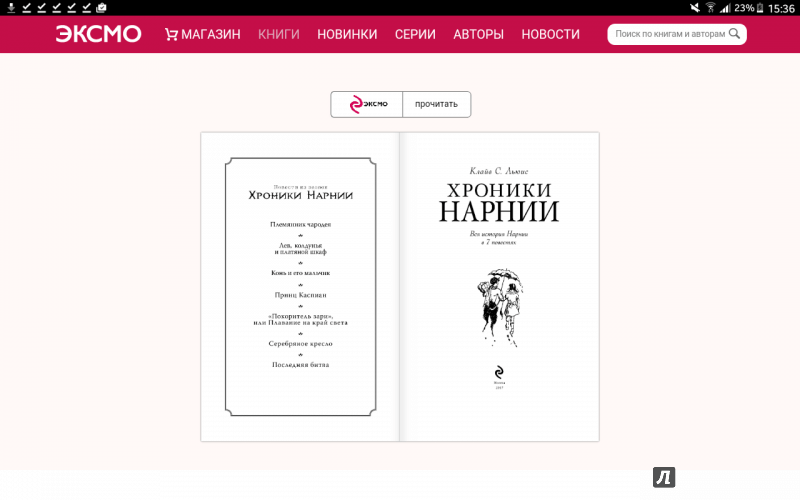The image size is (800, 500).
Task: Open the МАГАЗИН menu item
Action: (210, 34)
